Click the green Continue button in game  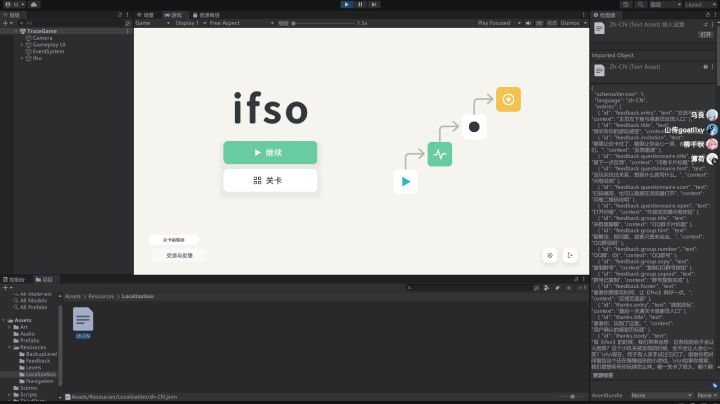click(x=270, y=152)
